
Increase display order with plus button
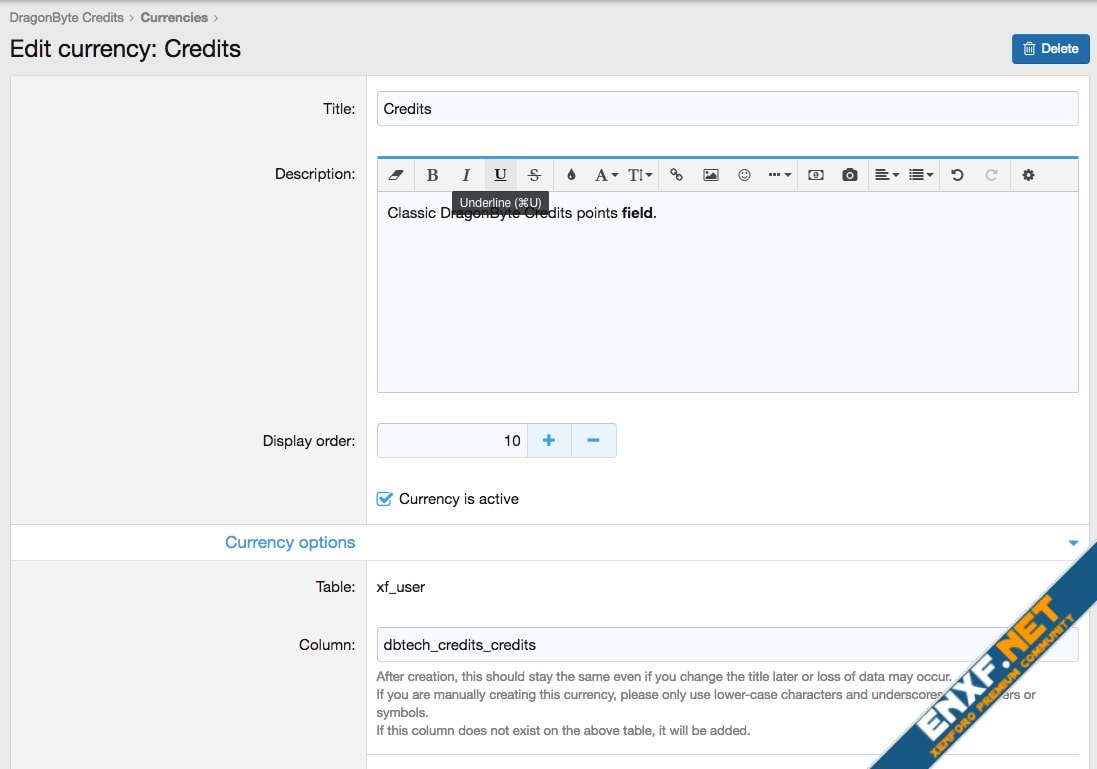(x=549, y=441)
